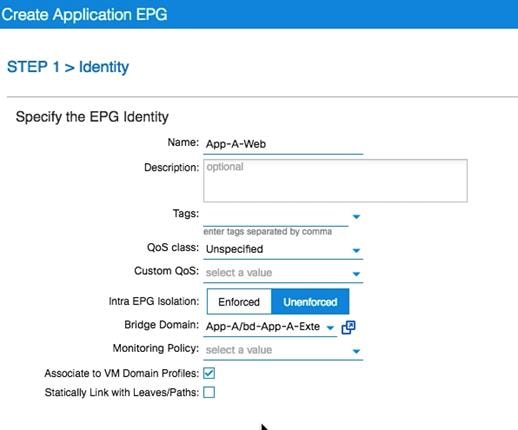This screenshot has width=518, height=430.
Task: Click the Tags label
Action: click(186, 213)
